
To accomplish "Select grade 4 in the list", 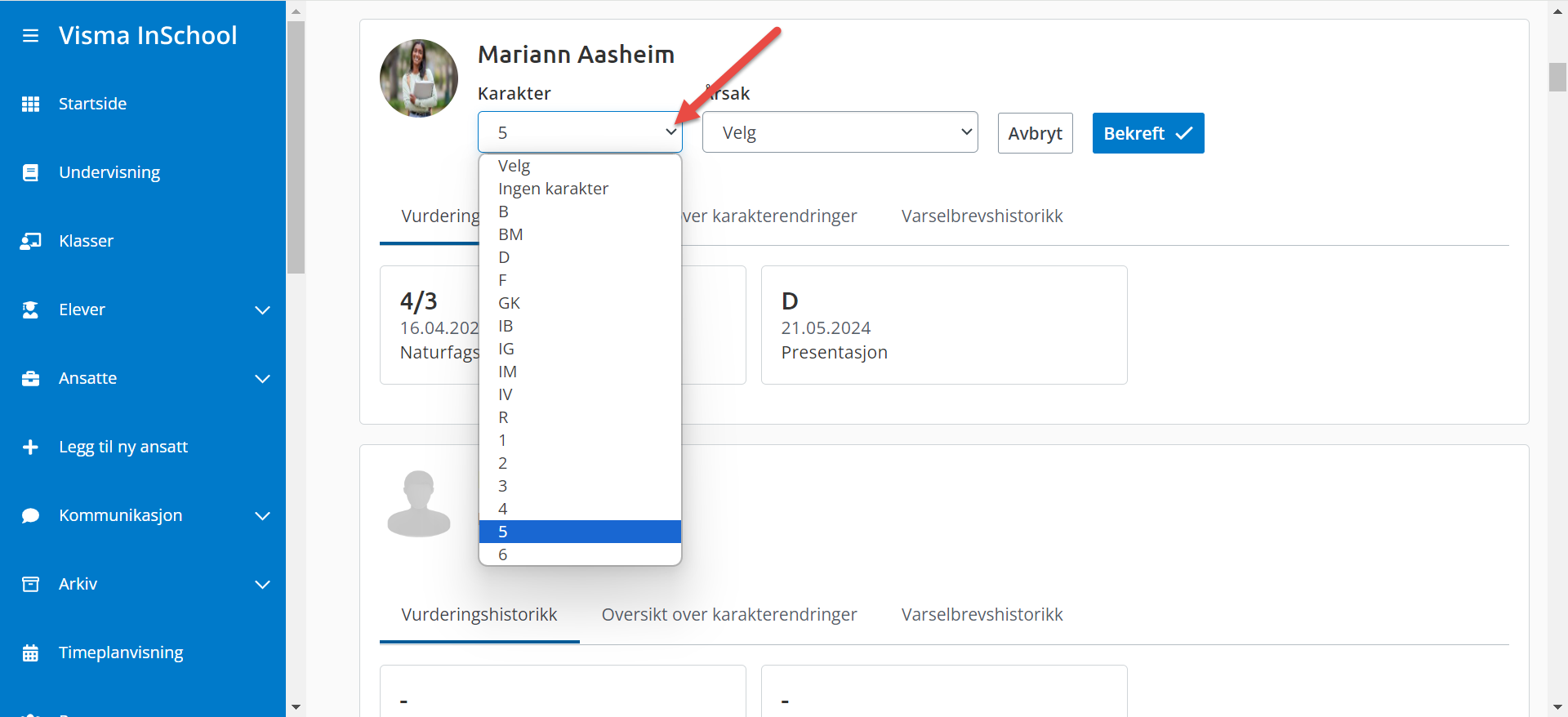I will pos(580,509).
